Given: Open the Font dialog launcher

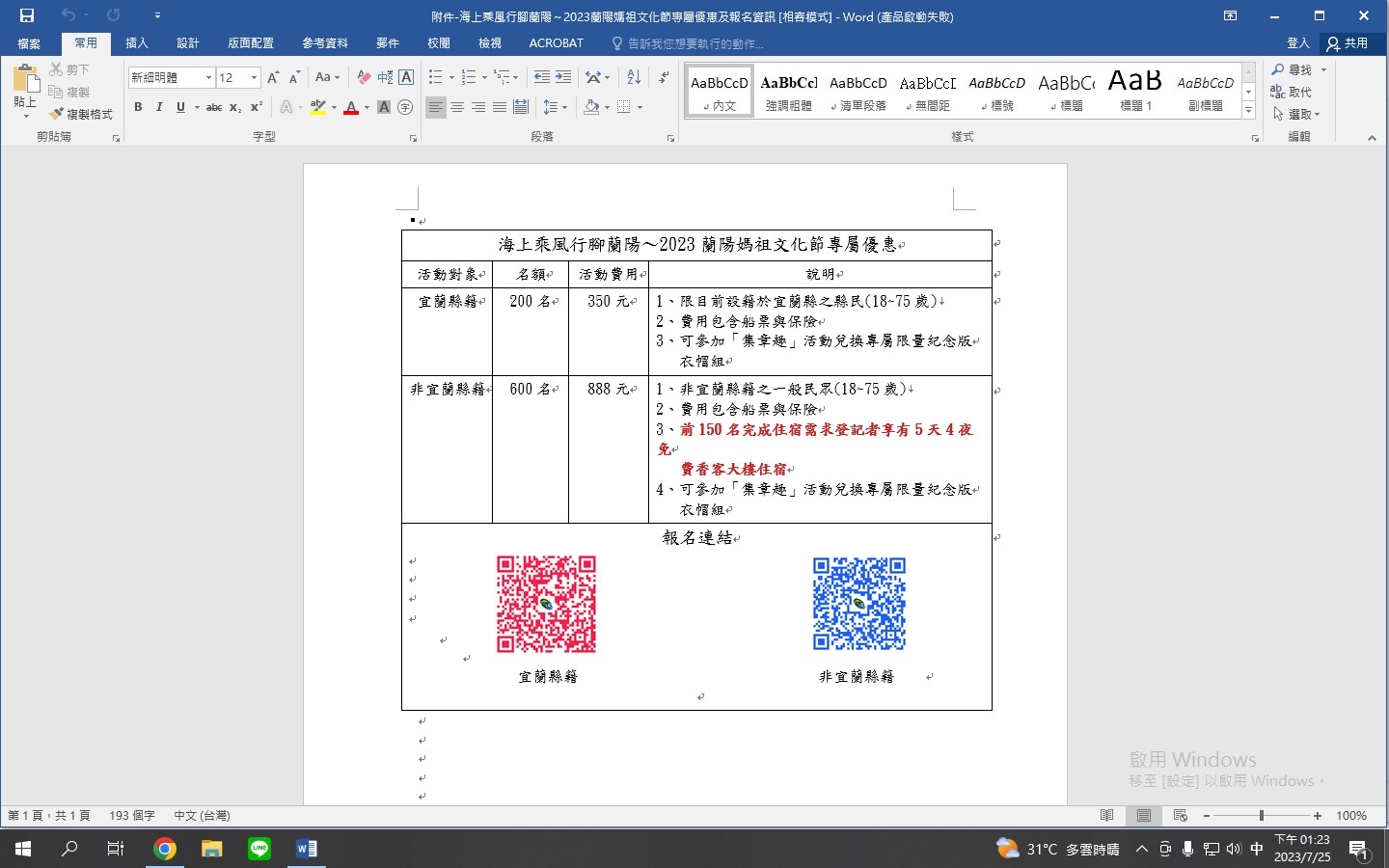Looking at the screenshot, I should pos(413,138).
